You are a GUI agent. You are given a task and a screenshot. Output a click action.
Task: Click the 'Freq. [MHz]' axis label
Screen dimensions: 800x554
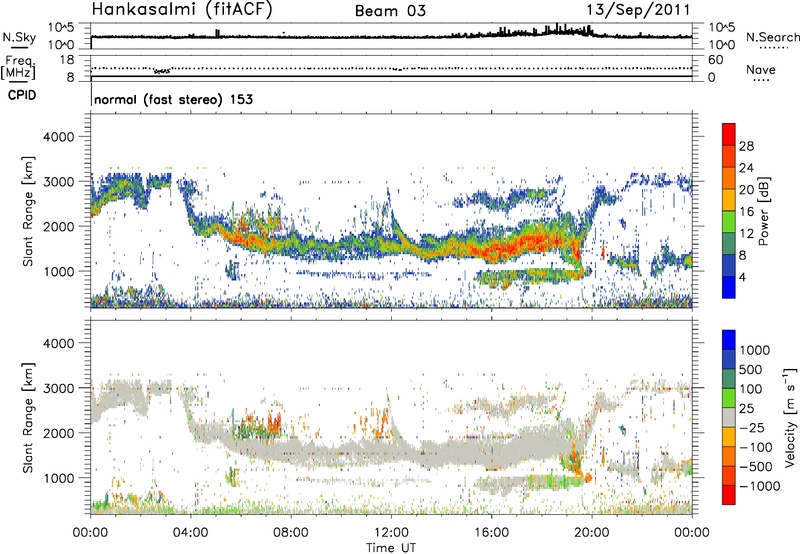pos(18,68)
